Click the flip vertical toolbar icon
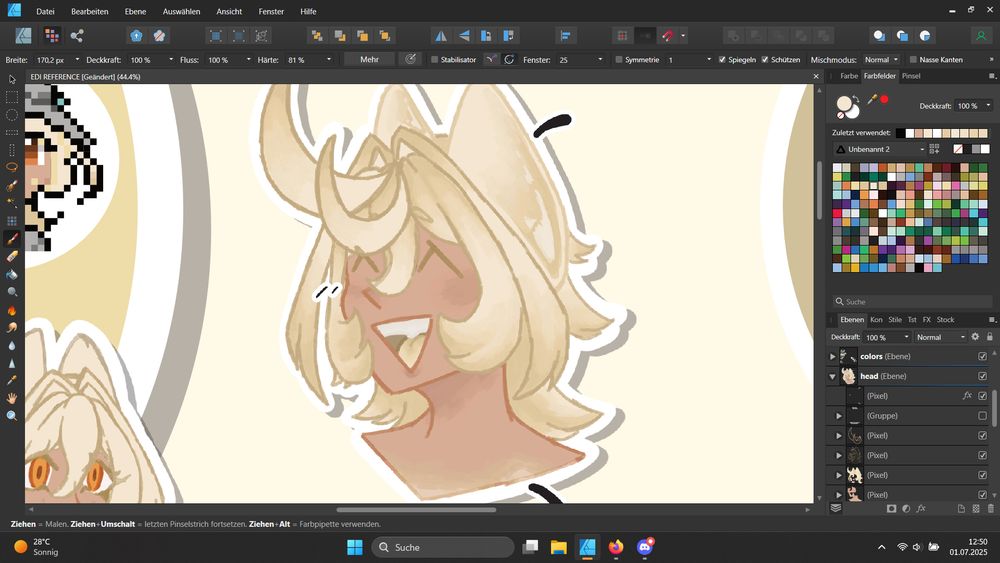Image resolution: width=1000 pixels, height=563 pixels. coord(464,36)
